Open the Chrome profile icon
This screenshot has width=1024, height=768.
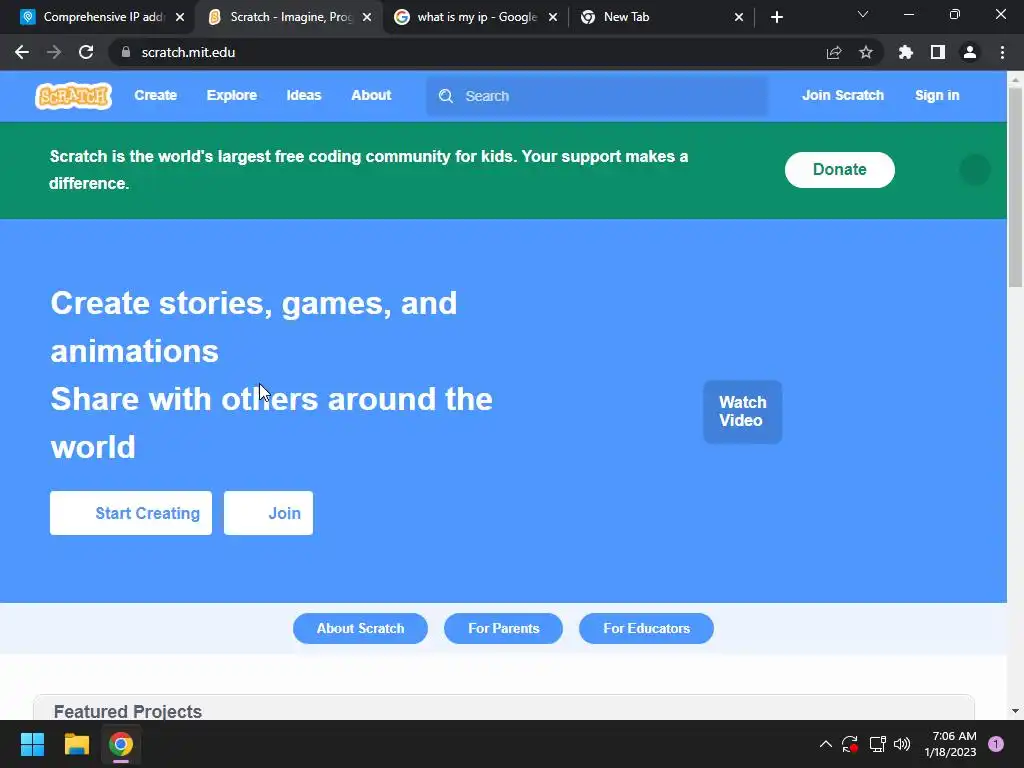(x=970, y=52)
